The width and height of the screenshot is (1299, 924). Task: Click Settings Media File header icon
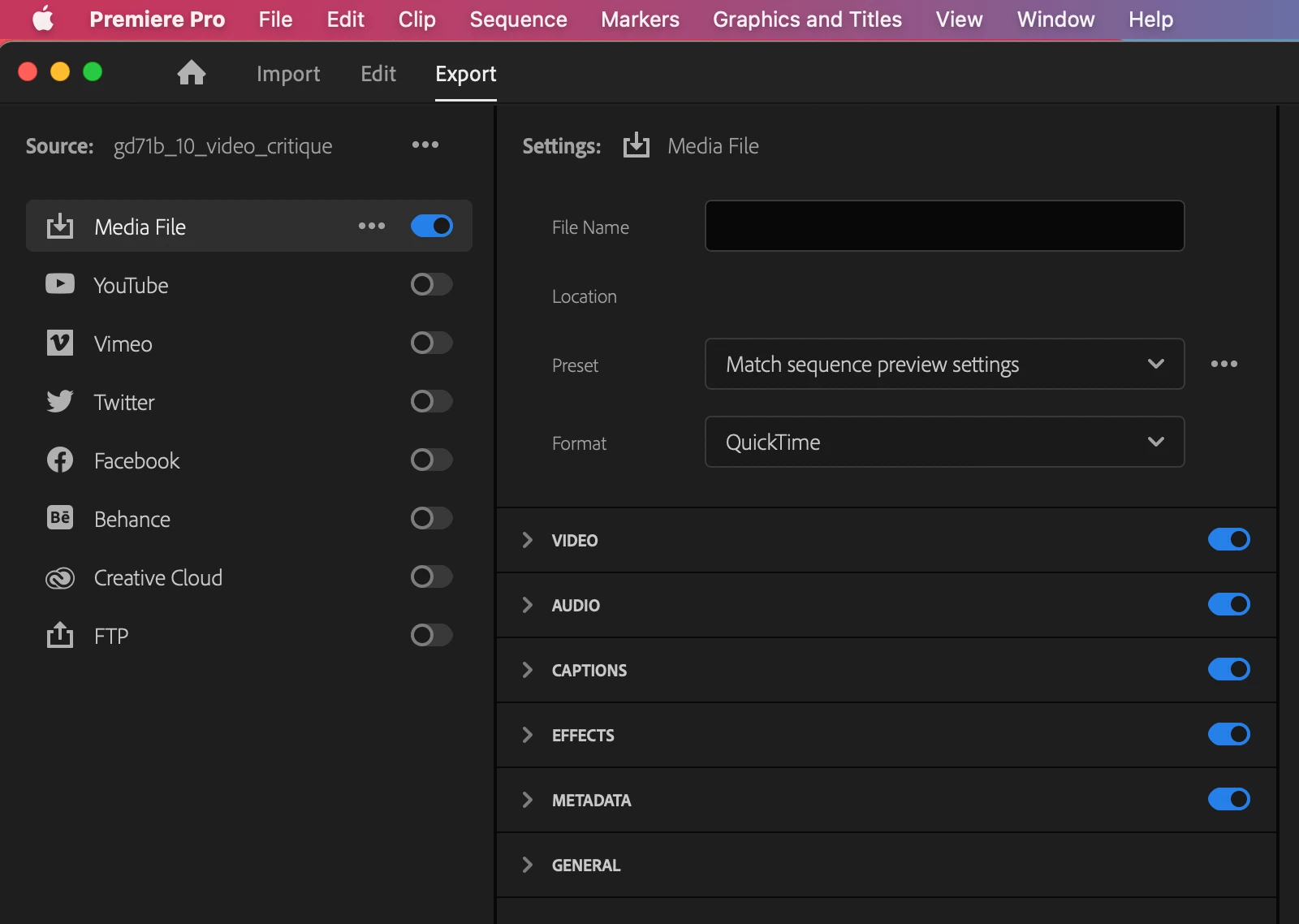coord(637,145)
